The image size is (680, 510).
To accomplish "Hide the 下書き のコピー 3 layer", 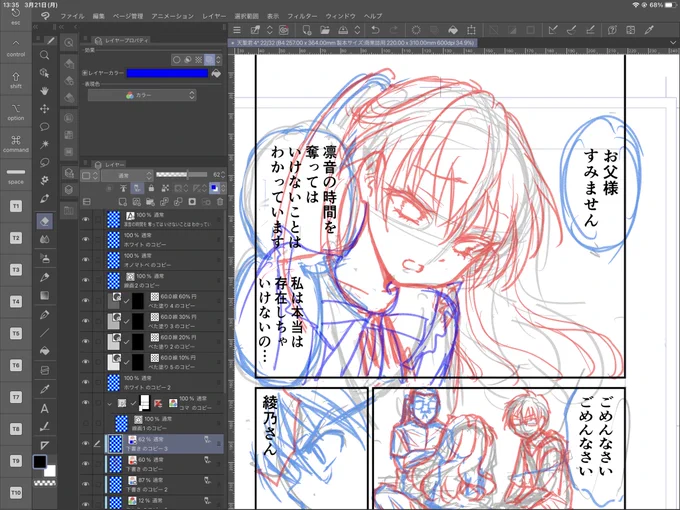I will pos(86,443).
